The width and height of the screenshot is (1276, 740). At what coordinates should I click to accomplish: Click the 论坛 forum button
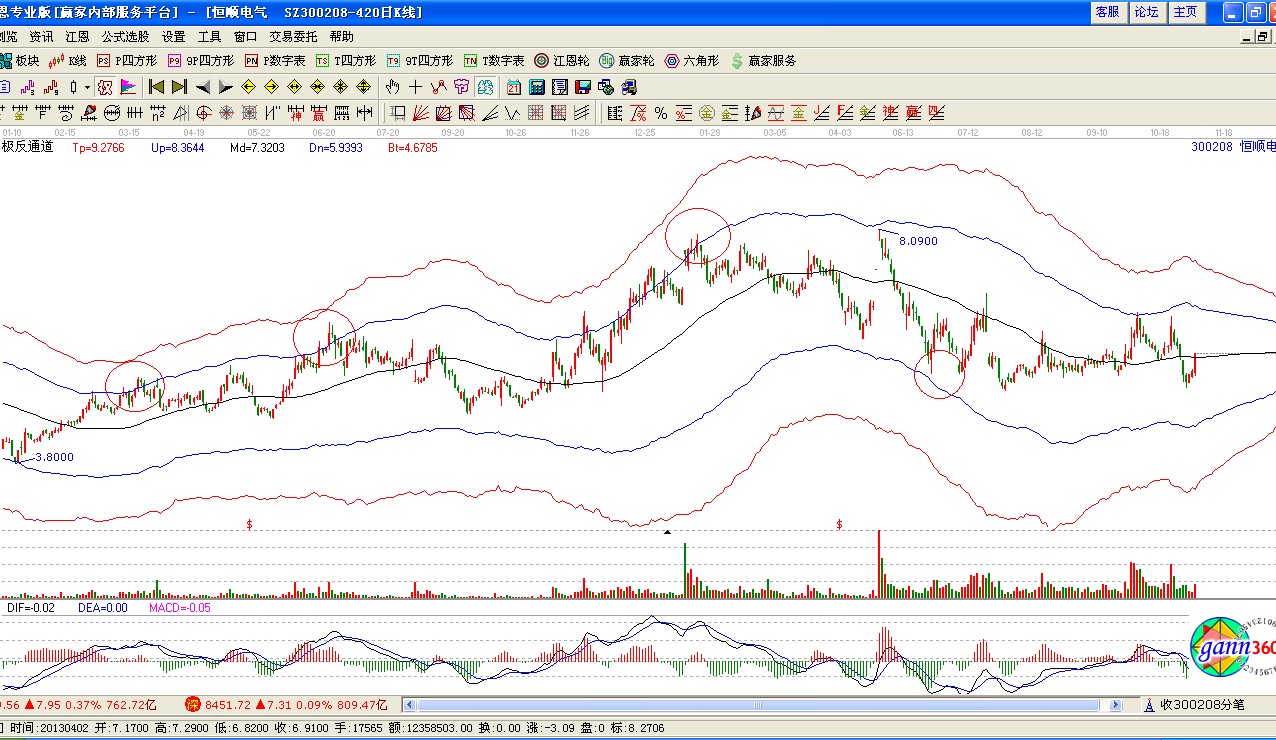pyautogui.click(x=1145, y=12)
